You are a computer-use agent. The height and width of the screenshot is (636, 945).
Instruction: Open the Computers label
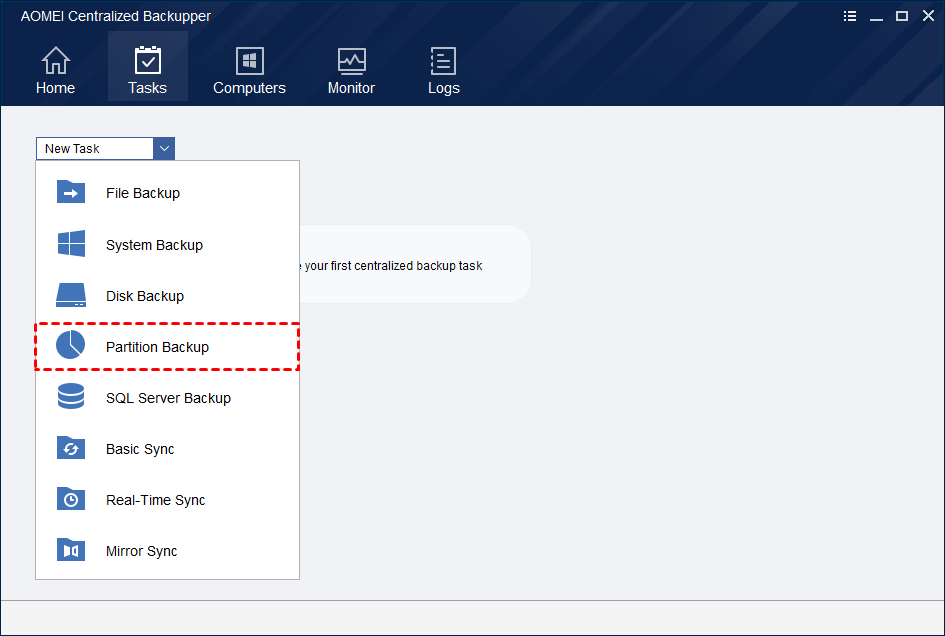pos(250,88)
